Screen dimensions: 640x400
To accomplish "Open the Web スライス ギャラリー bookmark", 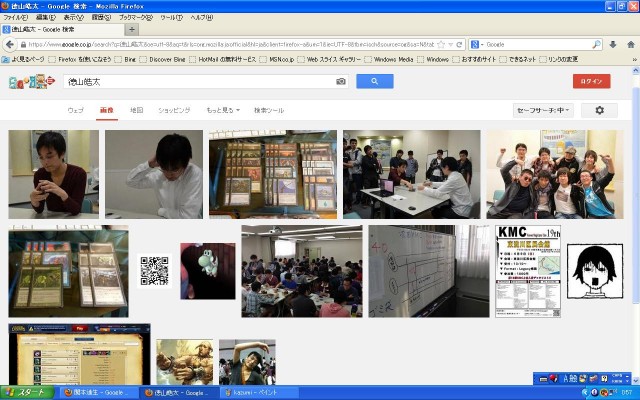I will click(330, 60).
